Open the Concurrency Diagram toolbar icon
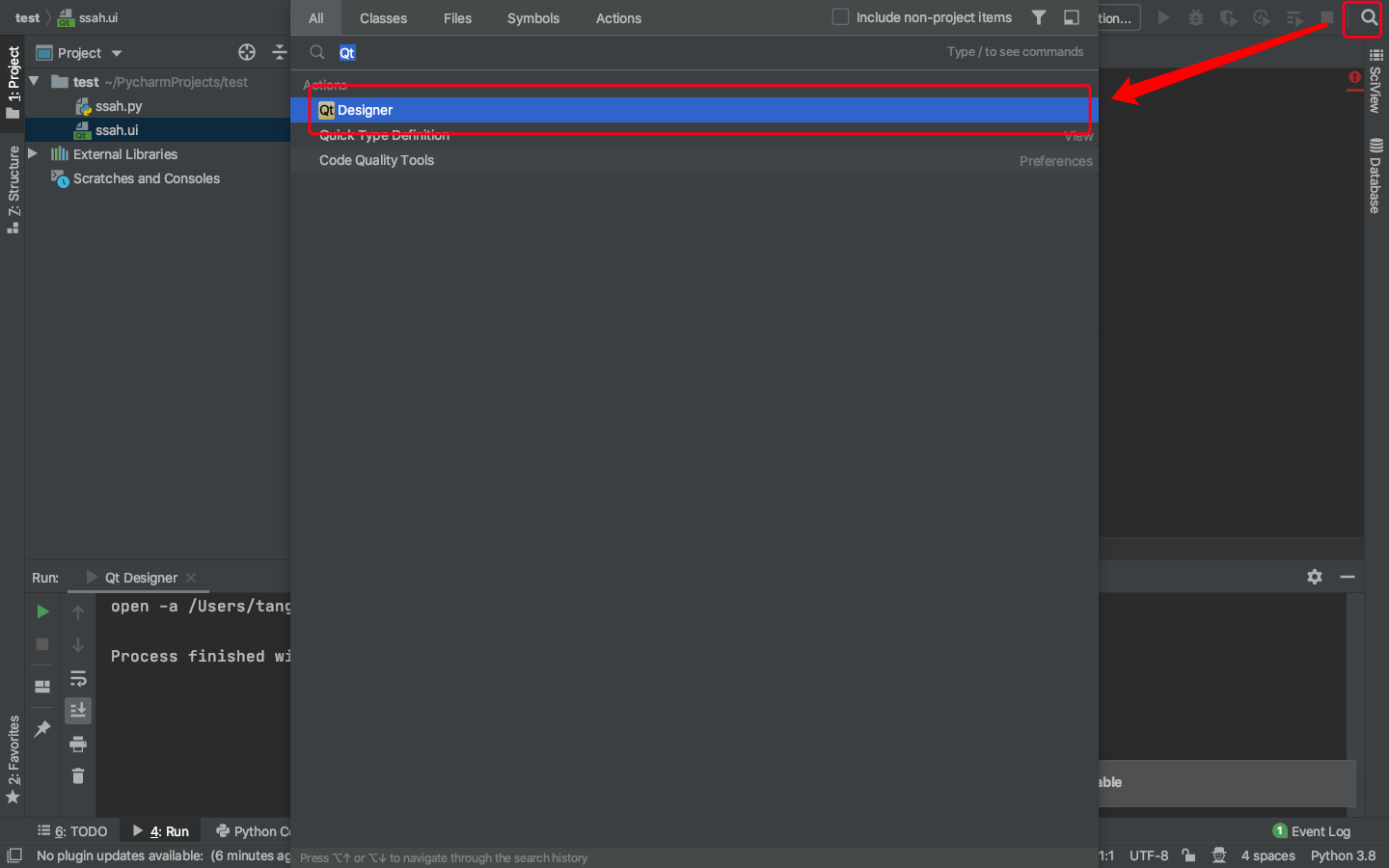The height and width of the screenshot is (868, 1389). click(x=1294, y=17)
